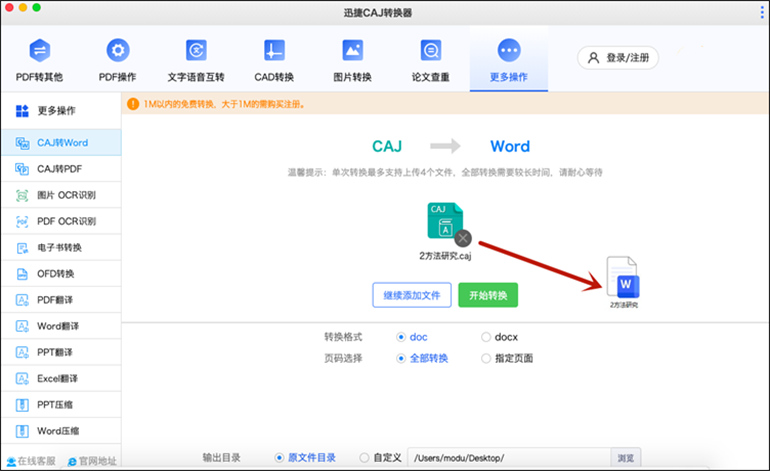Select the CAJ转Word sidebar icon
The width and height of the screenshot is (770, 471).
[22, 143]
